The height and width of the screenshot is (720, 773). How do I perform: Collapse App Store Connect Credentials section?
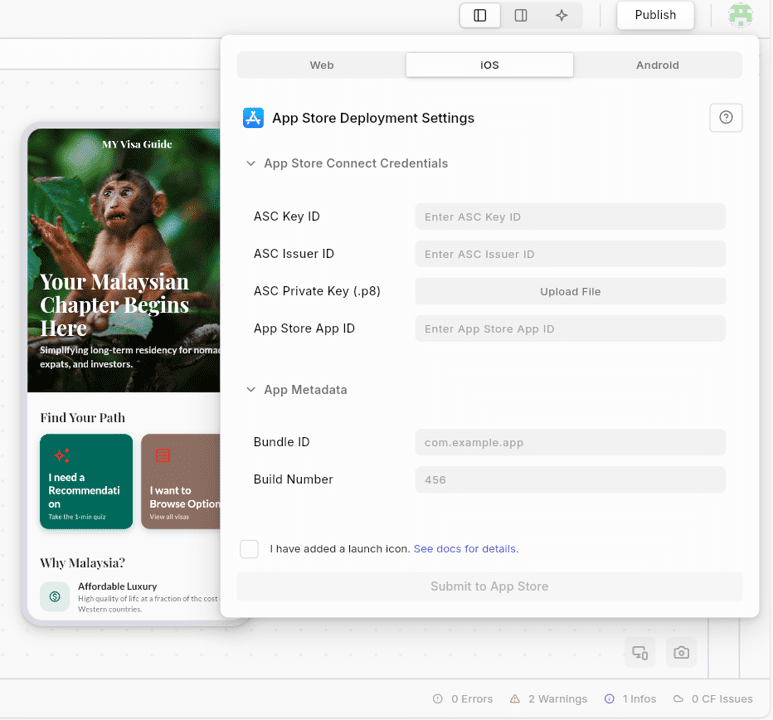pyautogui.click(x=347, y=163)
